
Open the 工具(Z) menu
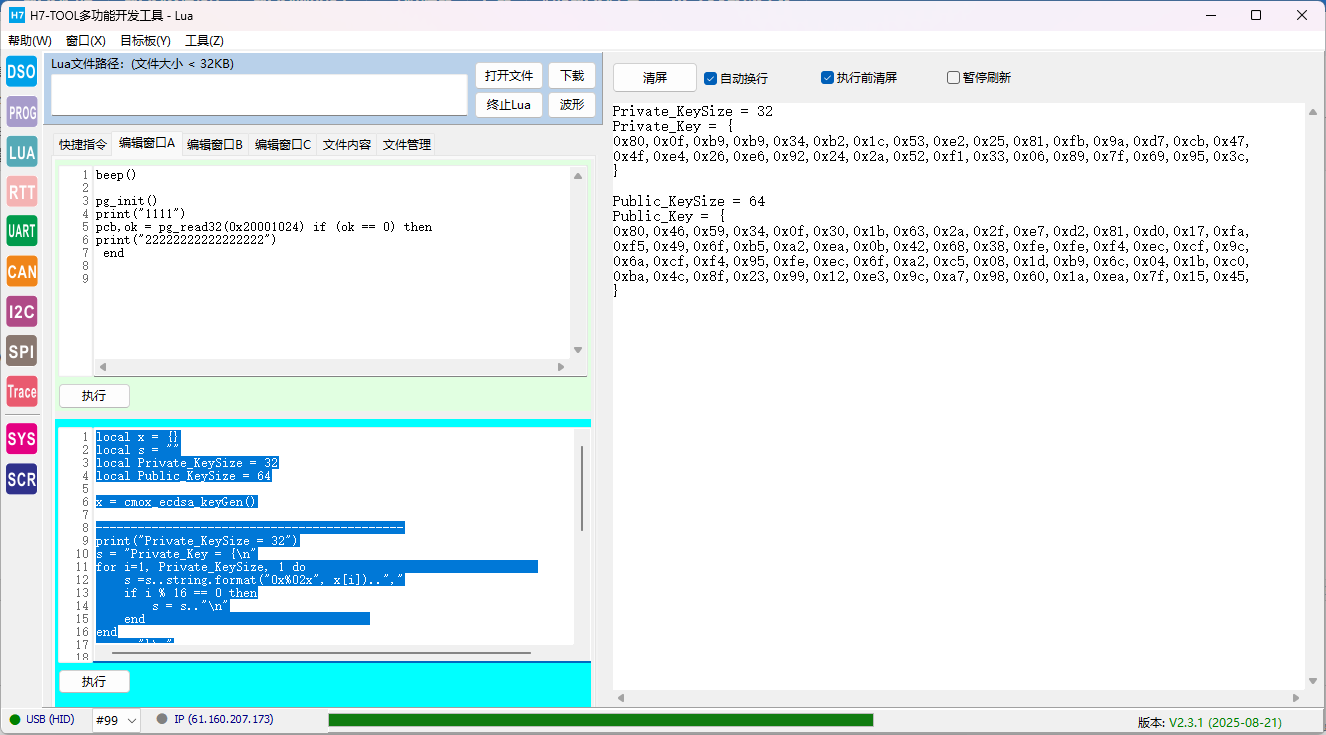[204, 41]
